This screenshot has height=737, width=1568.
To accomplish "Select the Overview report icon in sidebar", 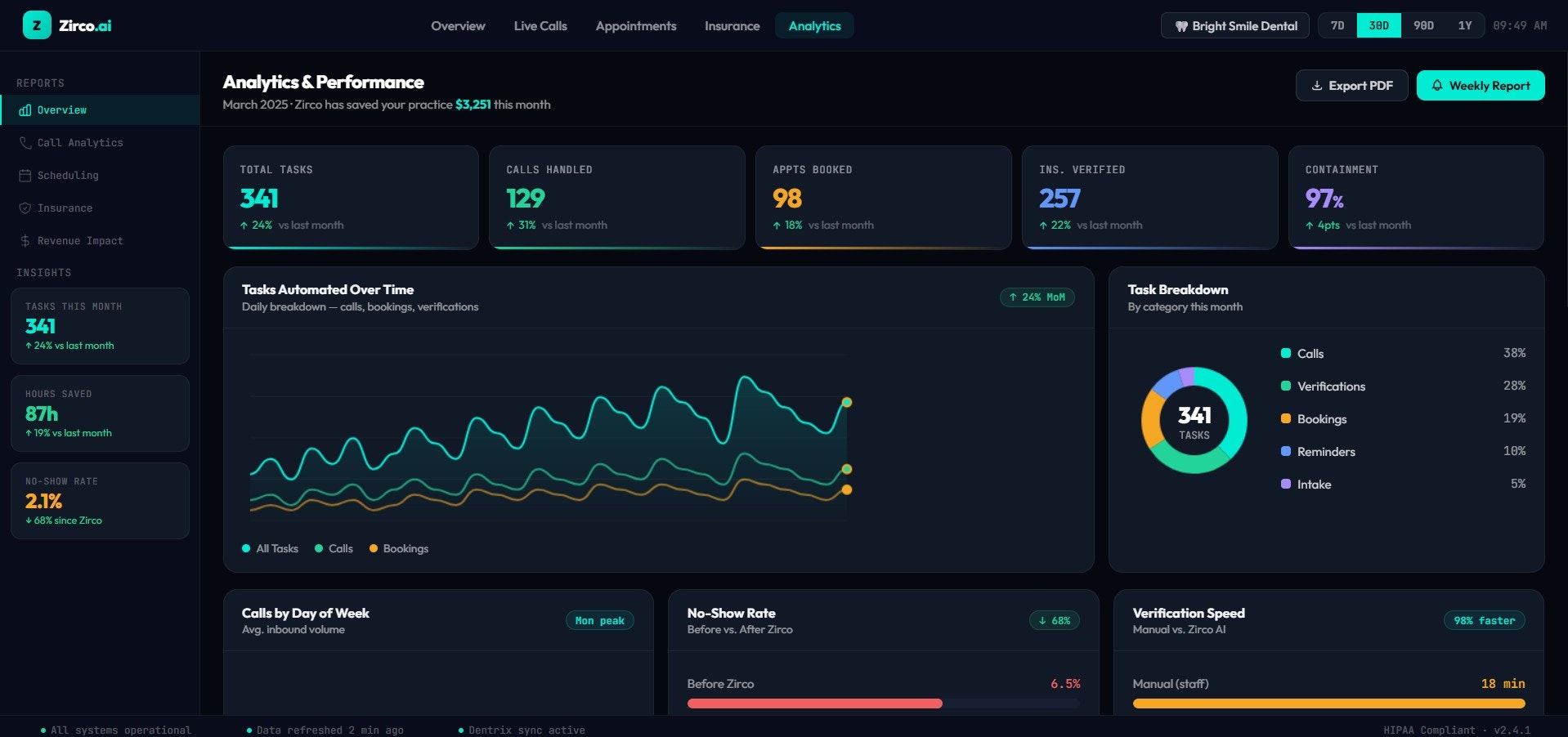I will (25, 109).
